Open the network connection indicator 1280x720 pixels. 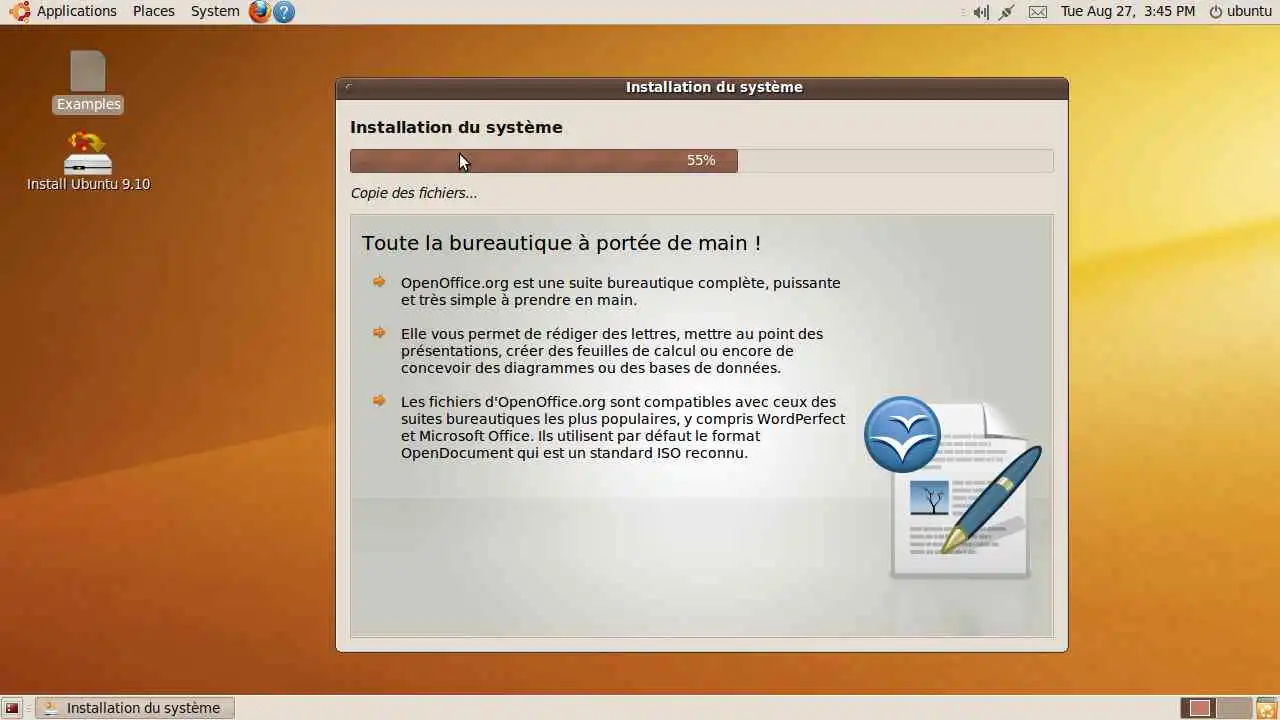pos(1007,12)
